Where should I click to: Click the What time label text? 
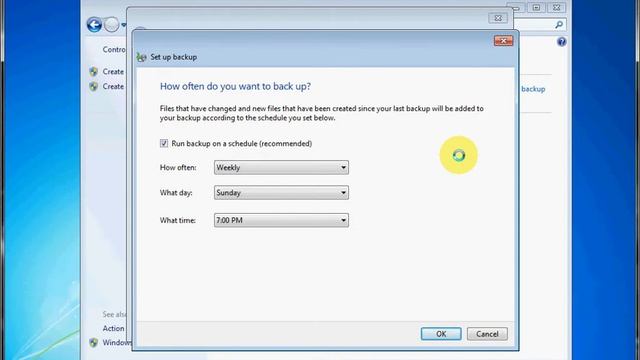click(x=178, y=220)
